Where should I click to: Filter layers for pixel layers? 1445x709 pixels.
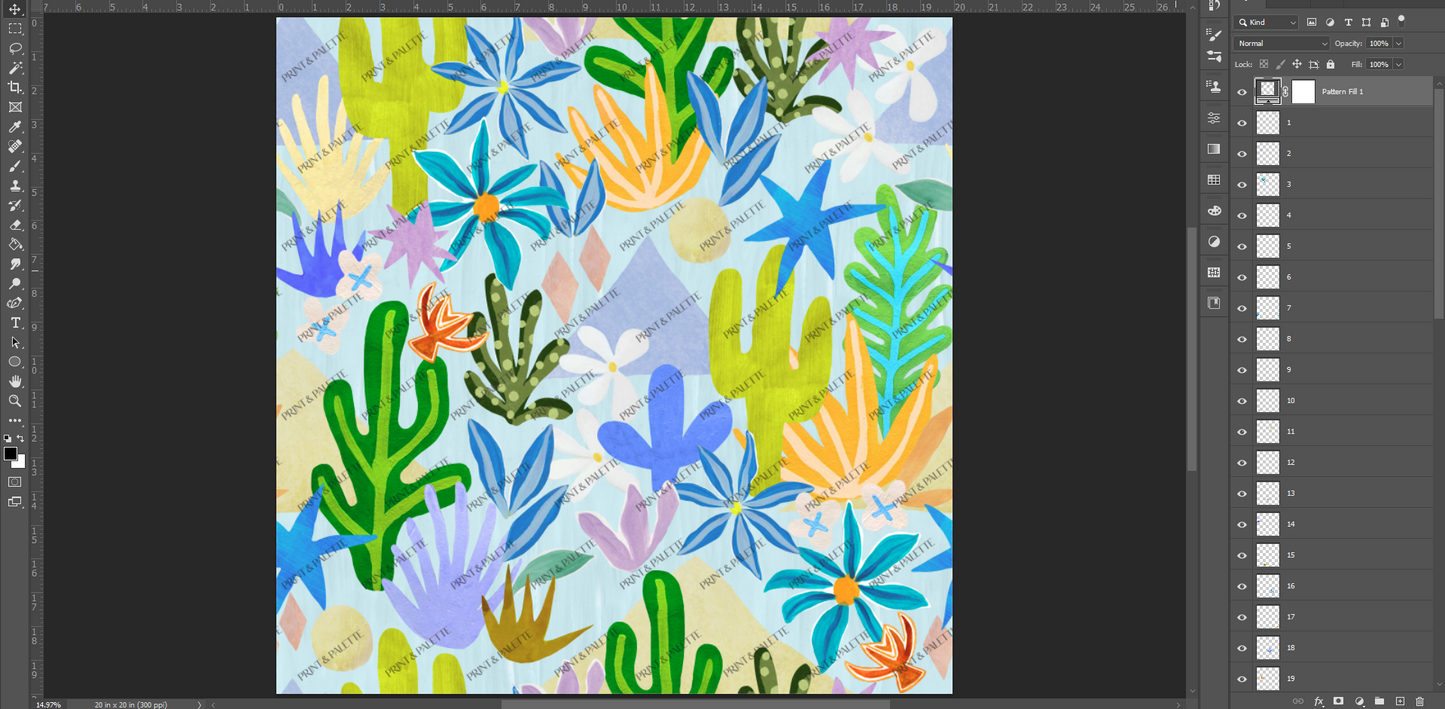point(1312,22)
